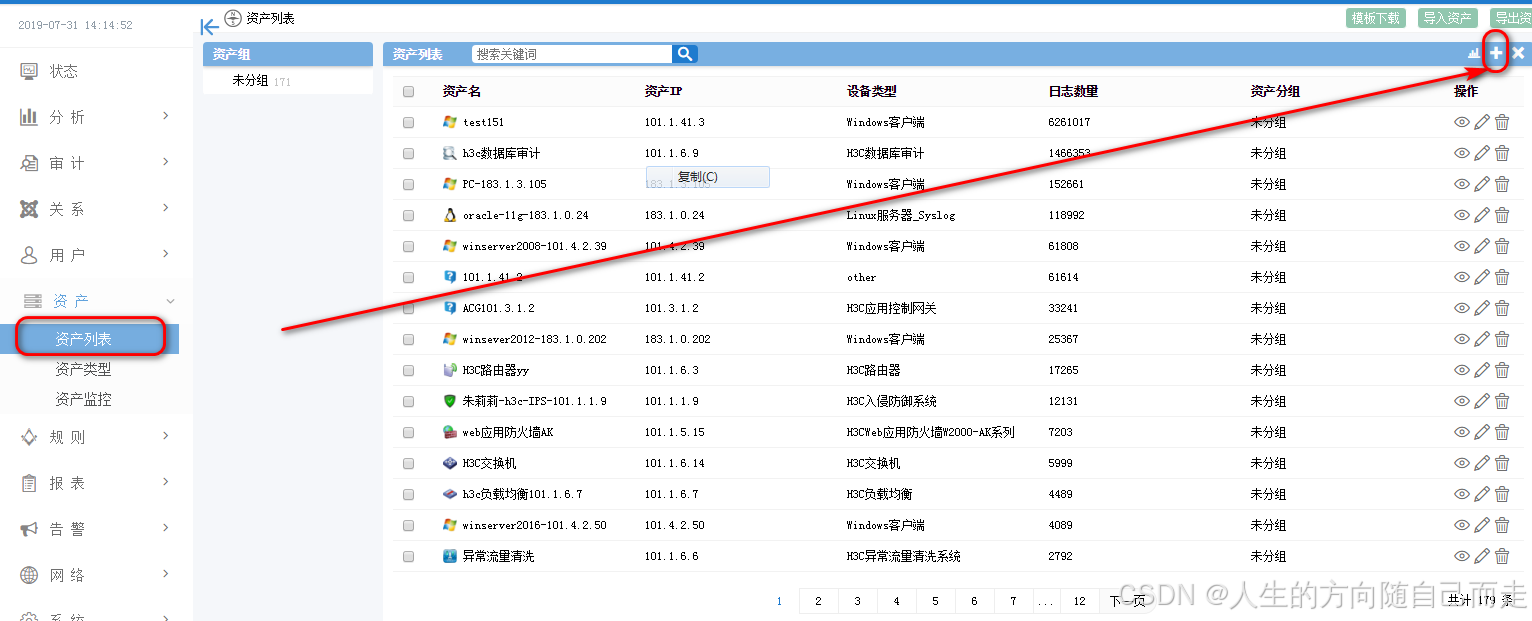Click the log count 6261017 cell
This screenshot has width=1532, height=621.
(1069, 122)
